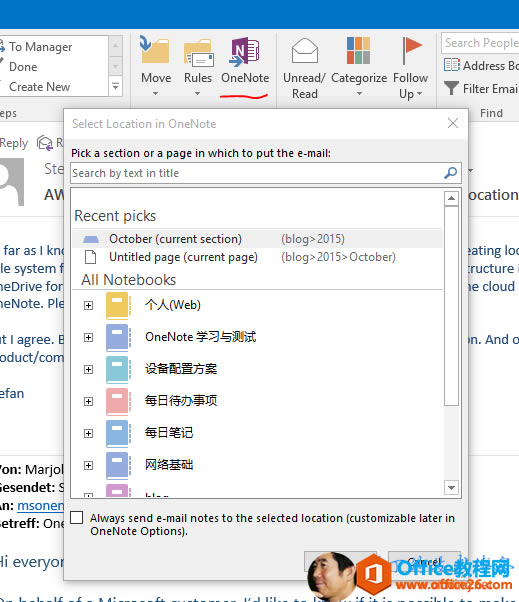This screenshot has height=602, width=519.
Task: Select the 个人(Web) notebook icon
Action: (x=118, y=306)
